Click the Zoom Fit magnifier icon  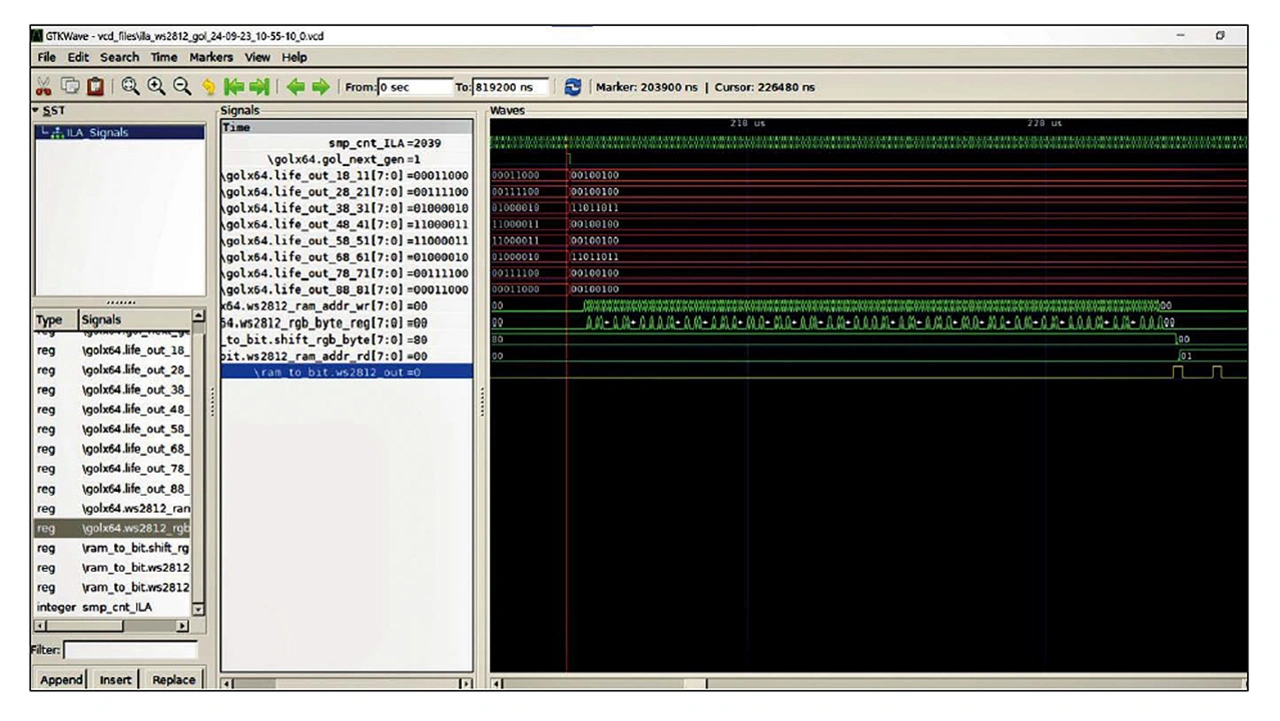(130, 87)
